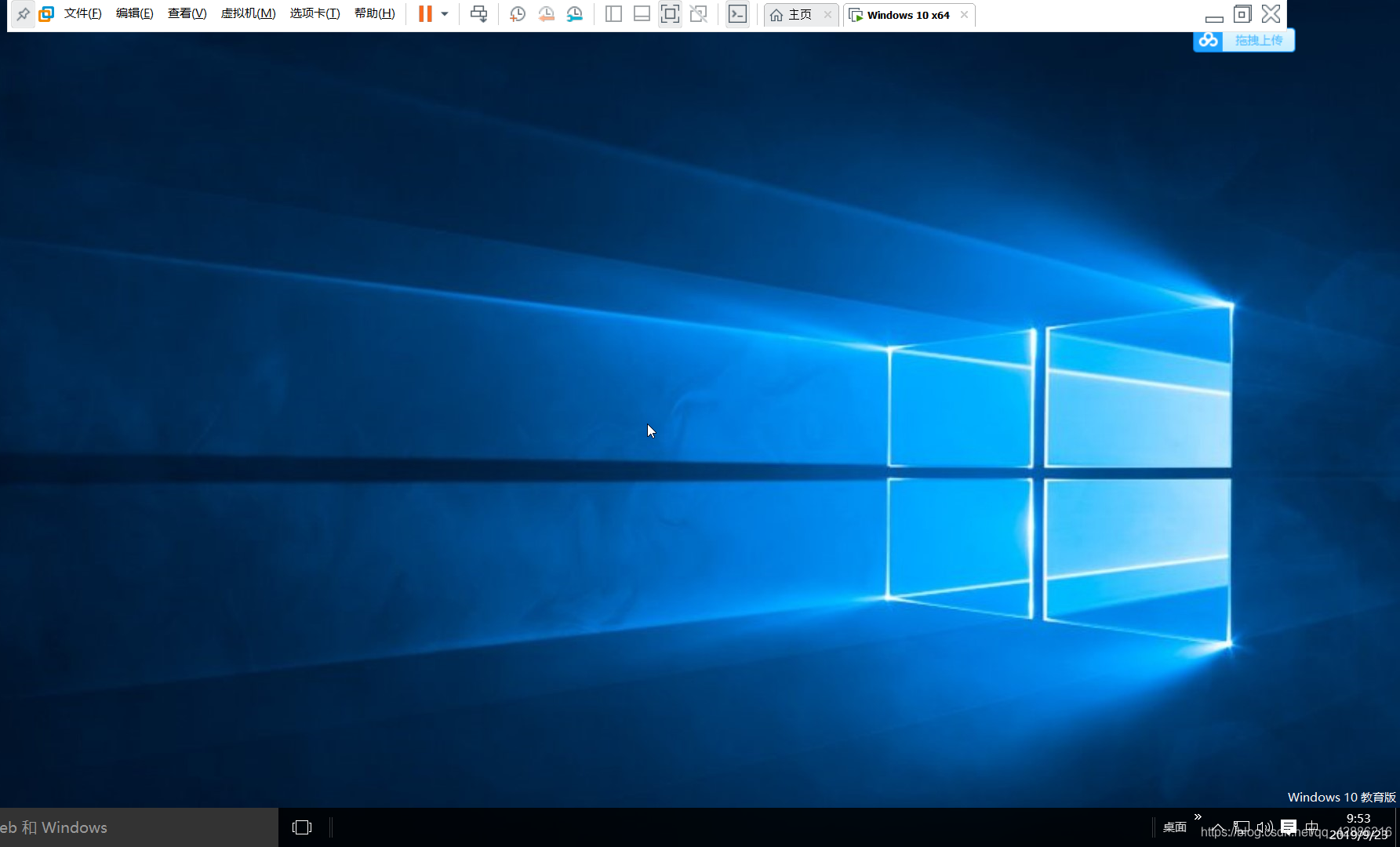1400x847 pixels.
Task: Take a snapshot of the VM
Action: tap(518, 14)
